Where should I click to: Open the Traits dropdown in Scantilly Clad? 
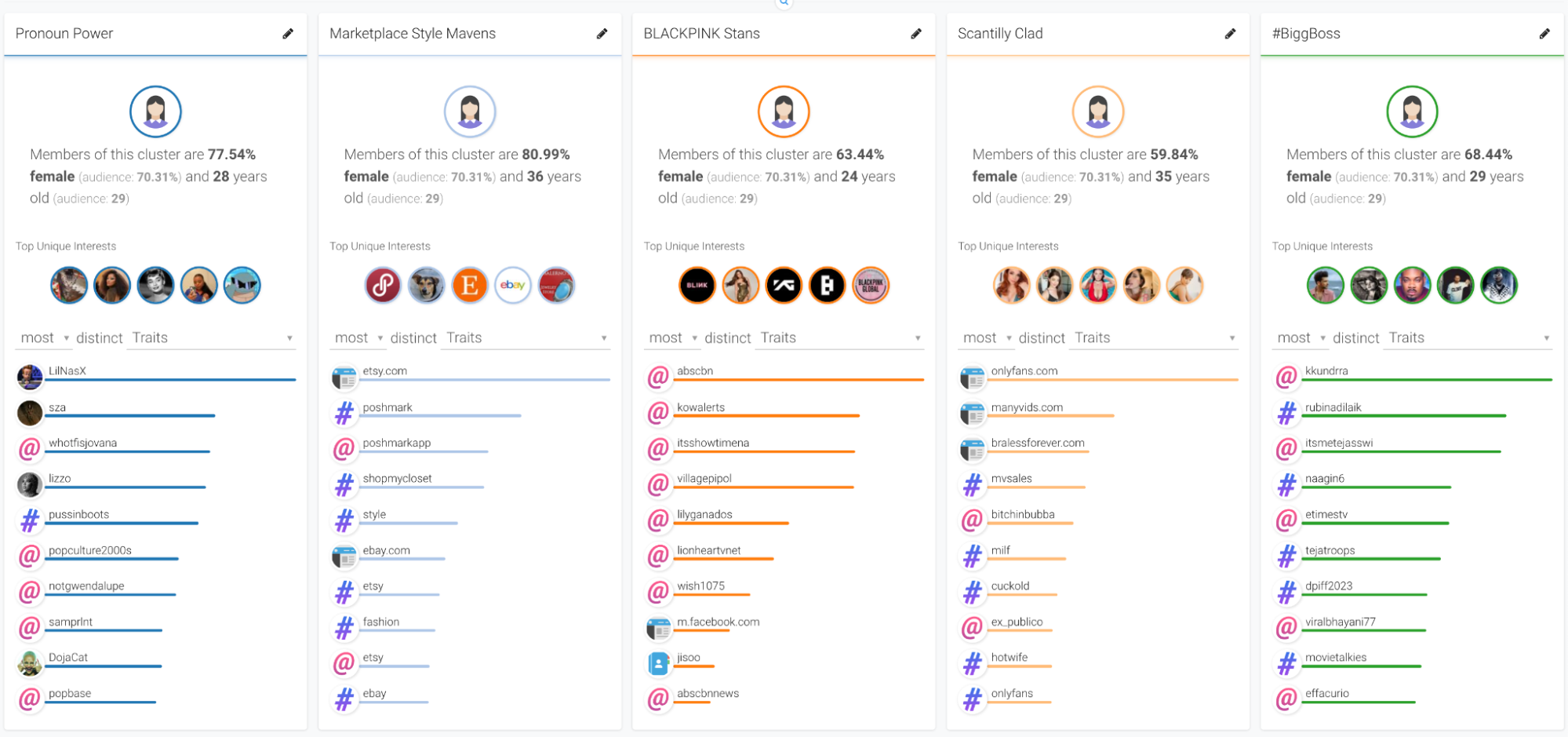1154,337
